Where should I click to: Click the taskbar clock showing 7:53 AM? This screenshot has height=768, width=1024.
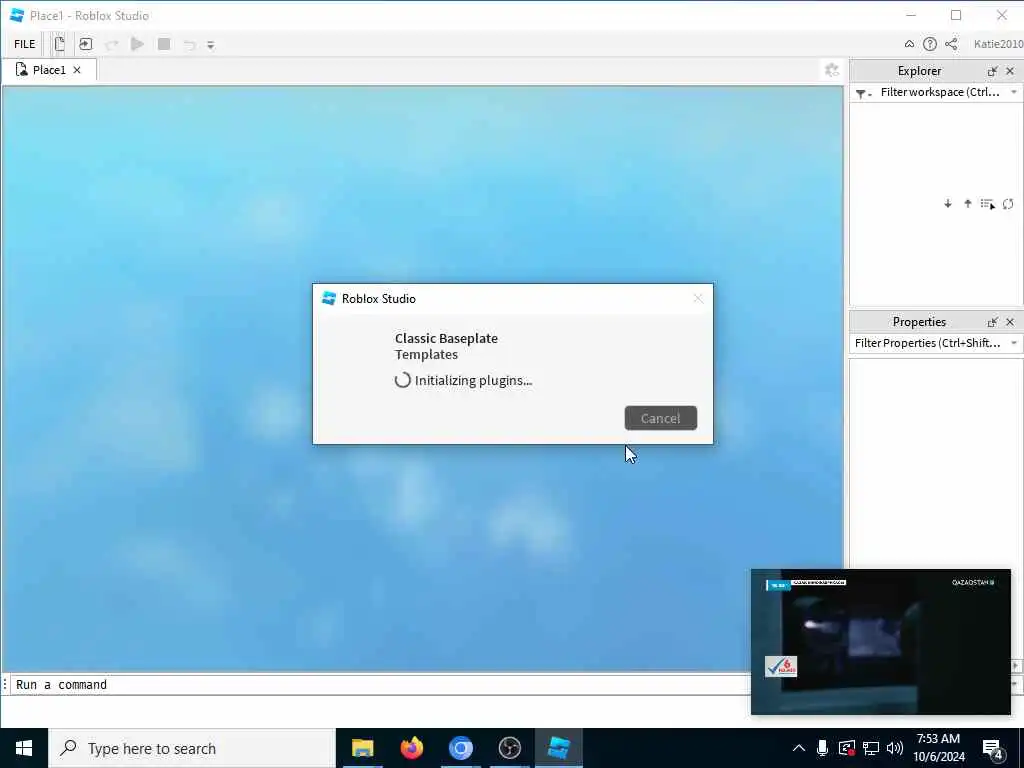[x=938, y=748]
